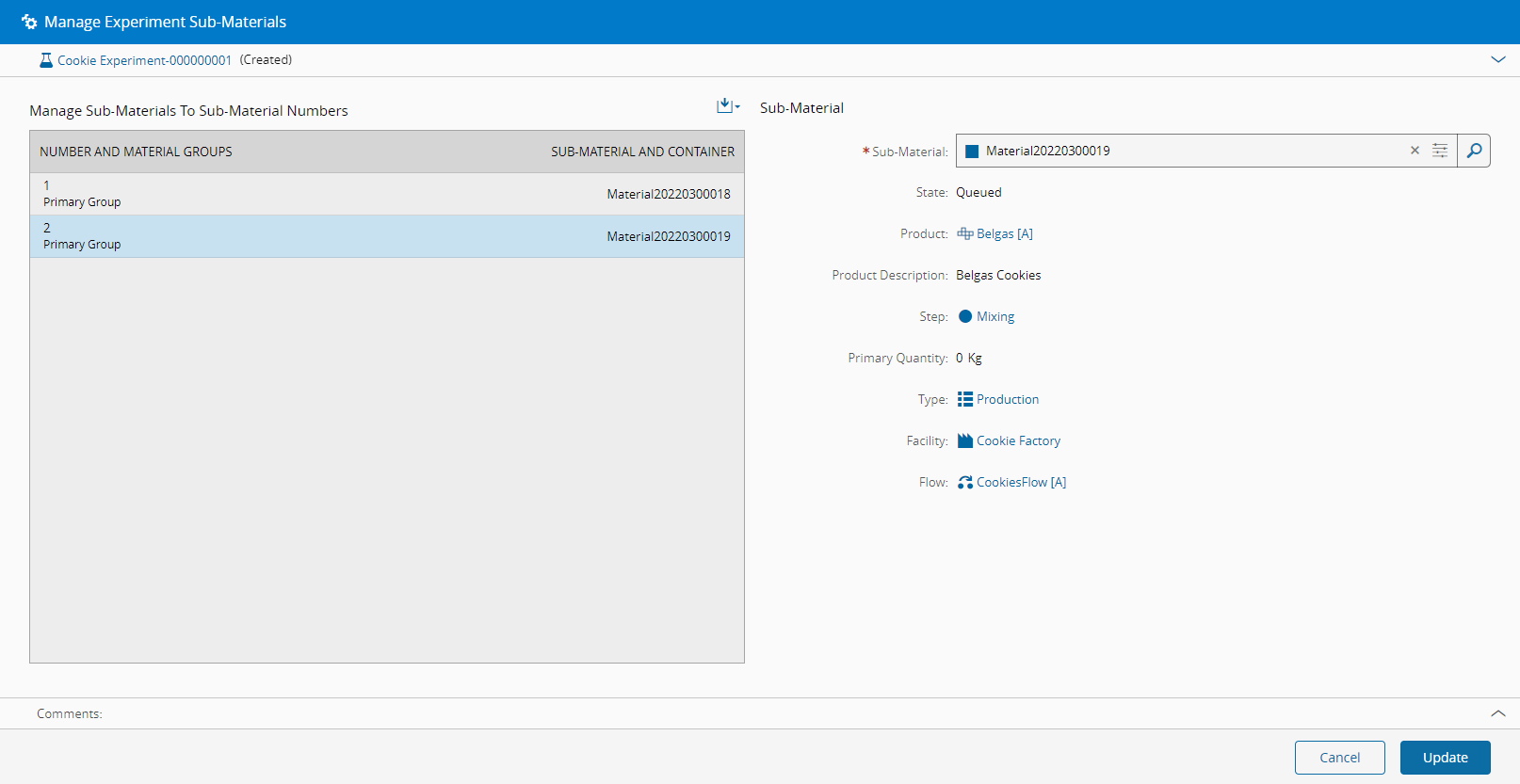Clear the Sub-Material field with X
The width and height of the screenshot is (1520, 784).
click(1415, 151)
